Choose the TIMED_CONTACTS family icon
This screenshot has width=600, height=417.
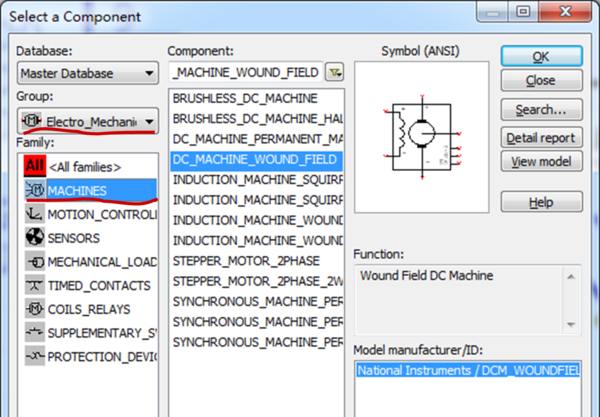coord(33,286)
